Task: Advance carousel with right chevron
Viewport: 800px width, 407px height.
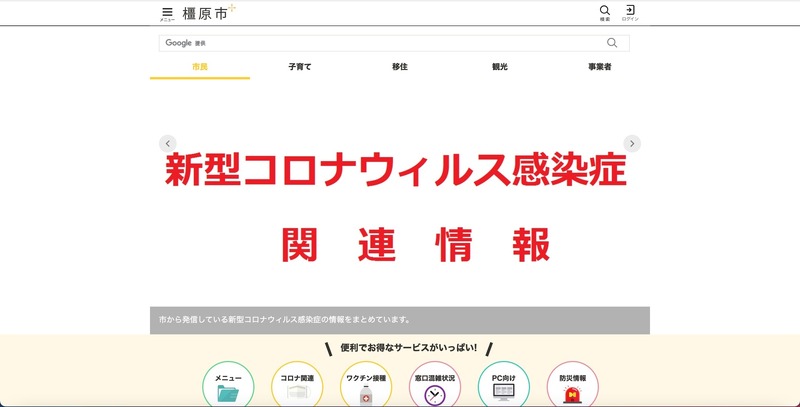Action: coord(632,143)
